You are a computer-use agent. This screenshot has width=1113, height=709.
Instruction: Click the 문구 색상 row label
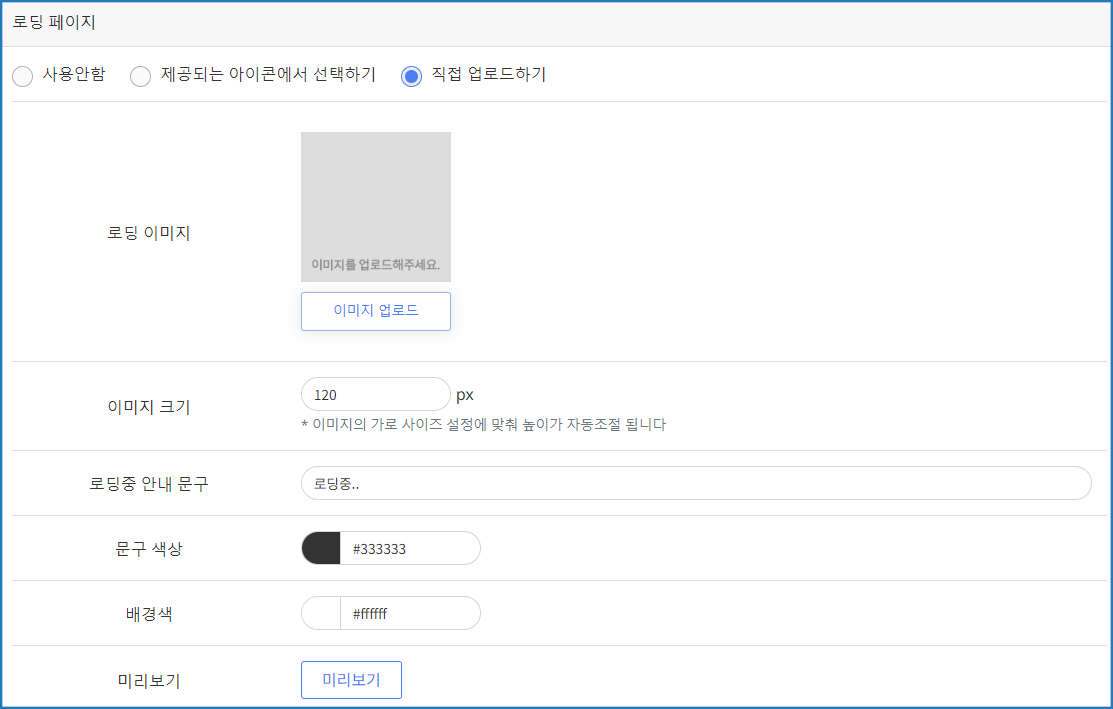tap(149, 549)
